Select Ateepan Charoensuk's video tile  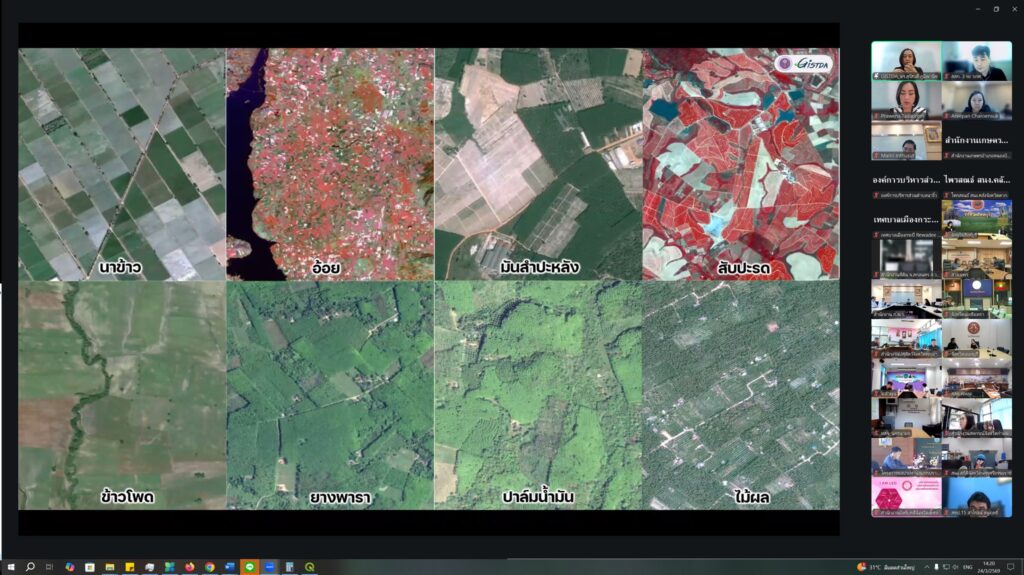tap(977, 100)
